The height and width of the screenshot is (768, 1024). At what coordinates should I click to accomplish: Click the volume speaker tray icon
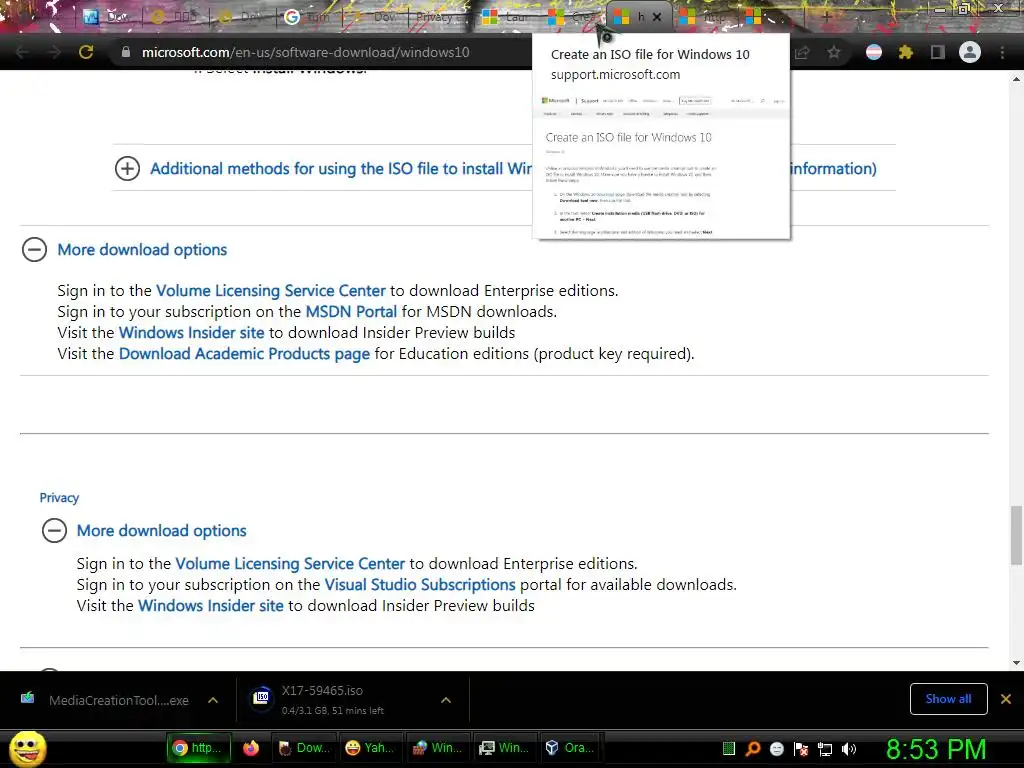[x=849, y=748]
